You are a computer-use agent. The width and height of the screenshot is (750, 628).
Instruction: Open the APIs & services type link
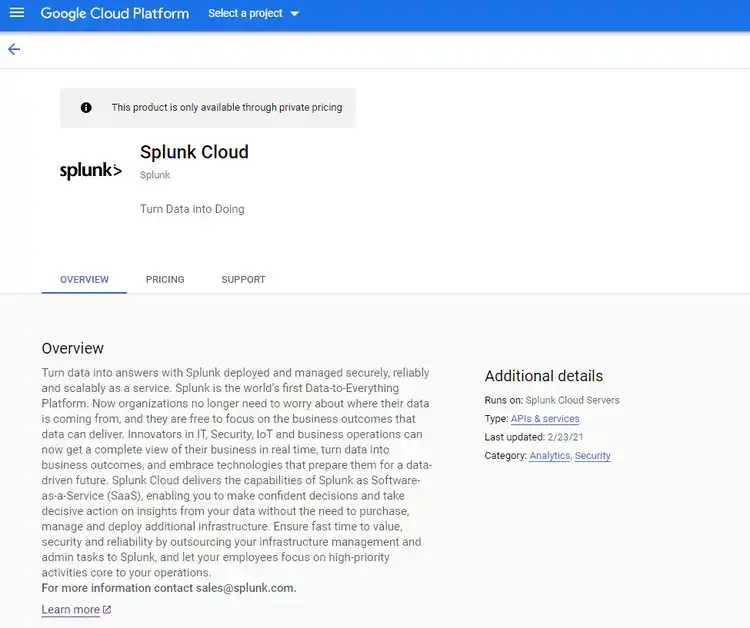click(545, 419)
